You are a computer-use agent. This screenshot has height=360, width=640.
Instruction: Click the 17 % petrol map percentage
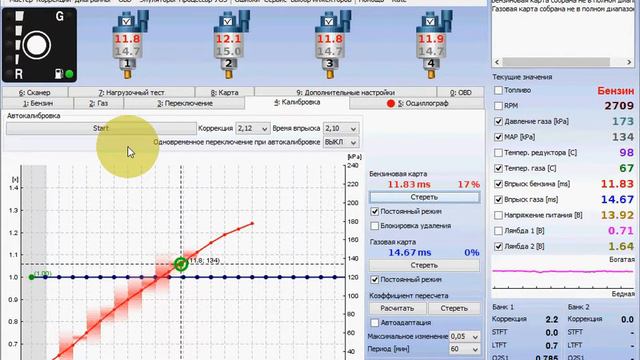point(469,184)
